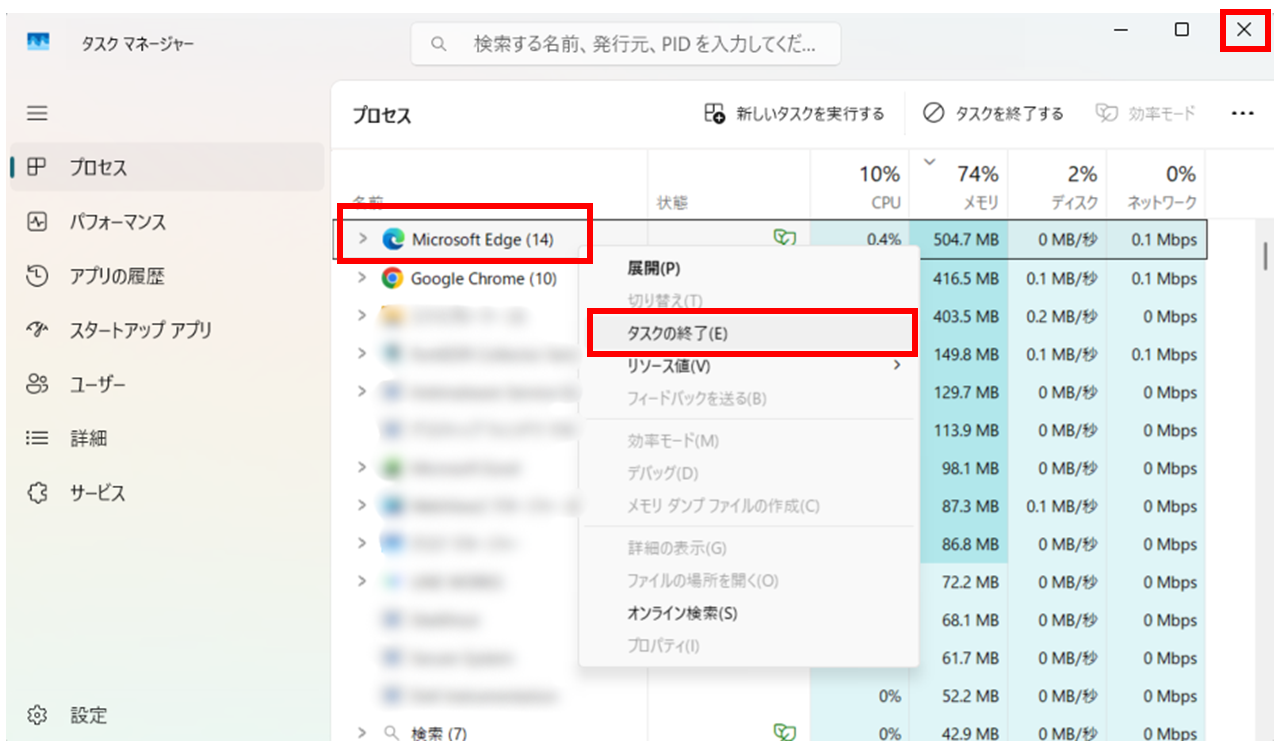Open アプリの履歴 view

point(112,276)
